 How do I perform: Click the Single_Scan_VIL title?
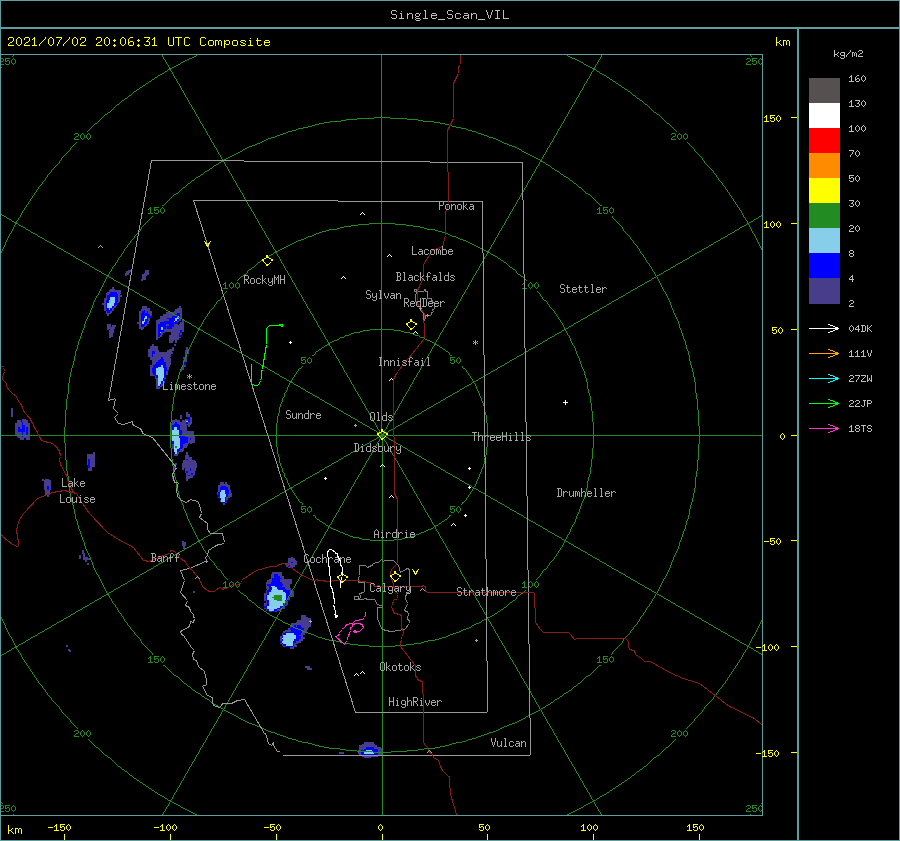[449, 15]
